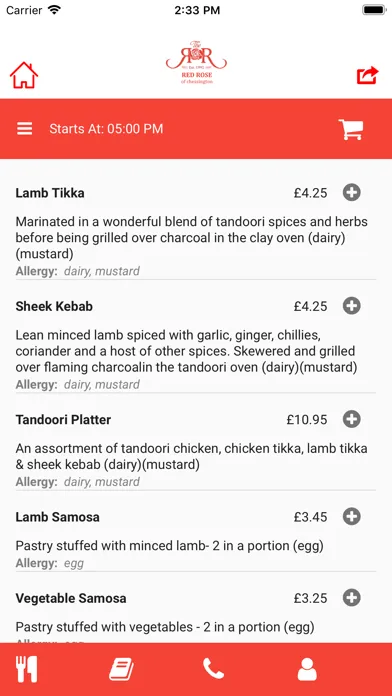This screenshot has height=696, width=392.
Task: Select the Vegetable Samosa item name
Action: coord(71,598)
